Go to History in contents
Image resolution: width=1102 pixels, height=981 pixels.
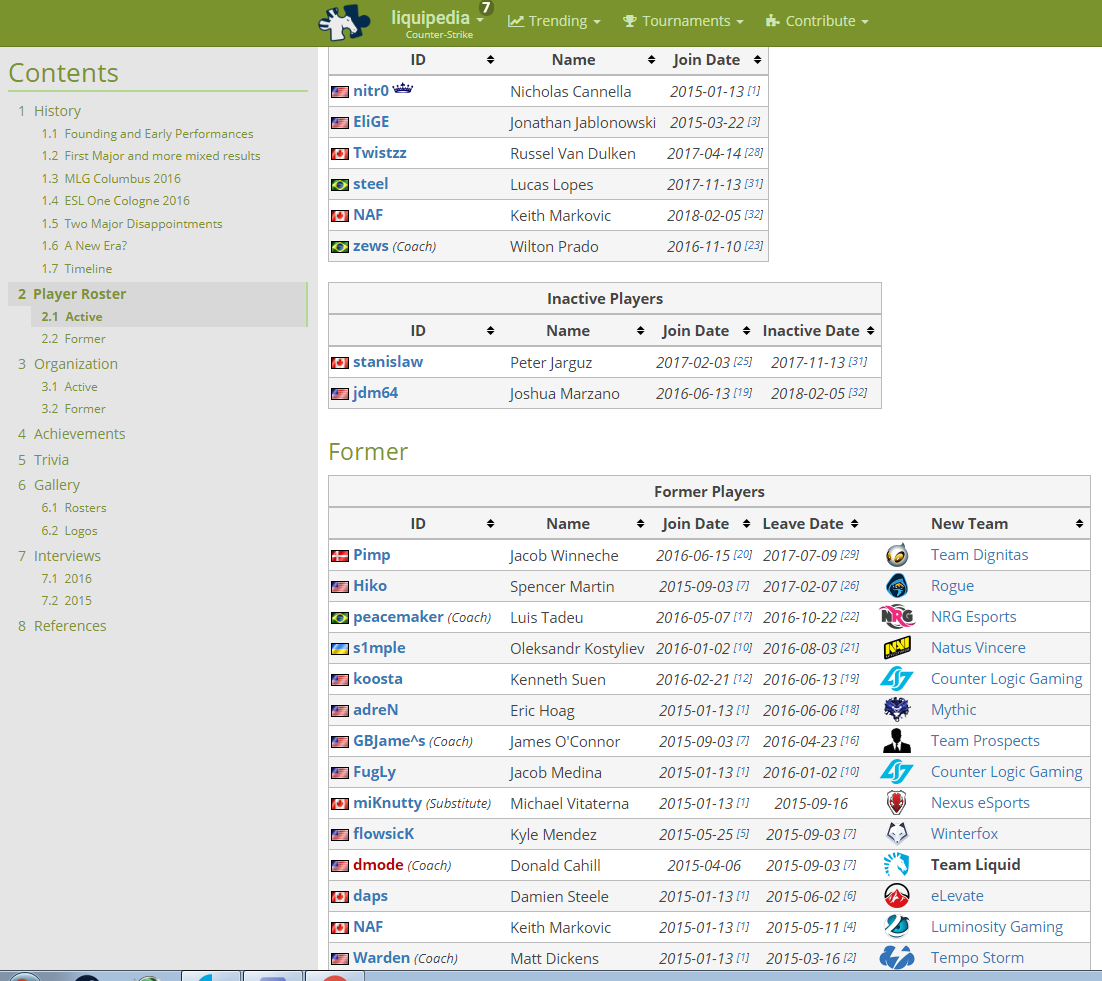pos(57,111)
